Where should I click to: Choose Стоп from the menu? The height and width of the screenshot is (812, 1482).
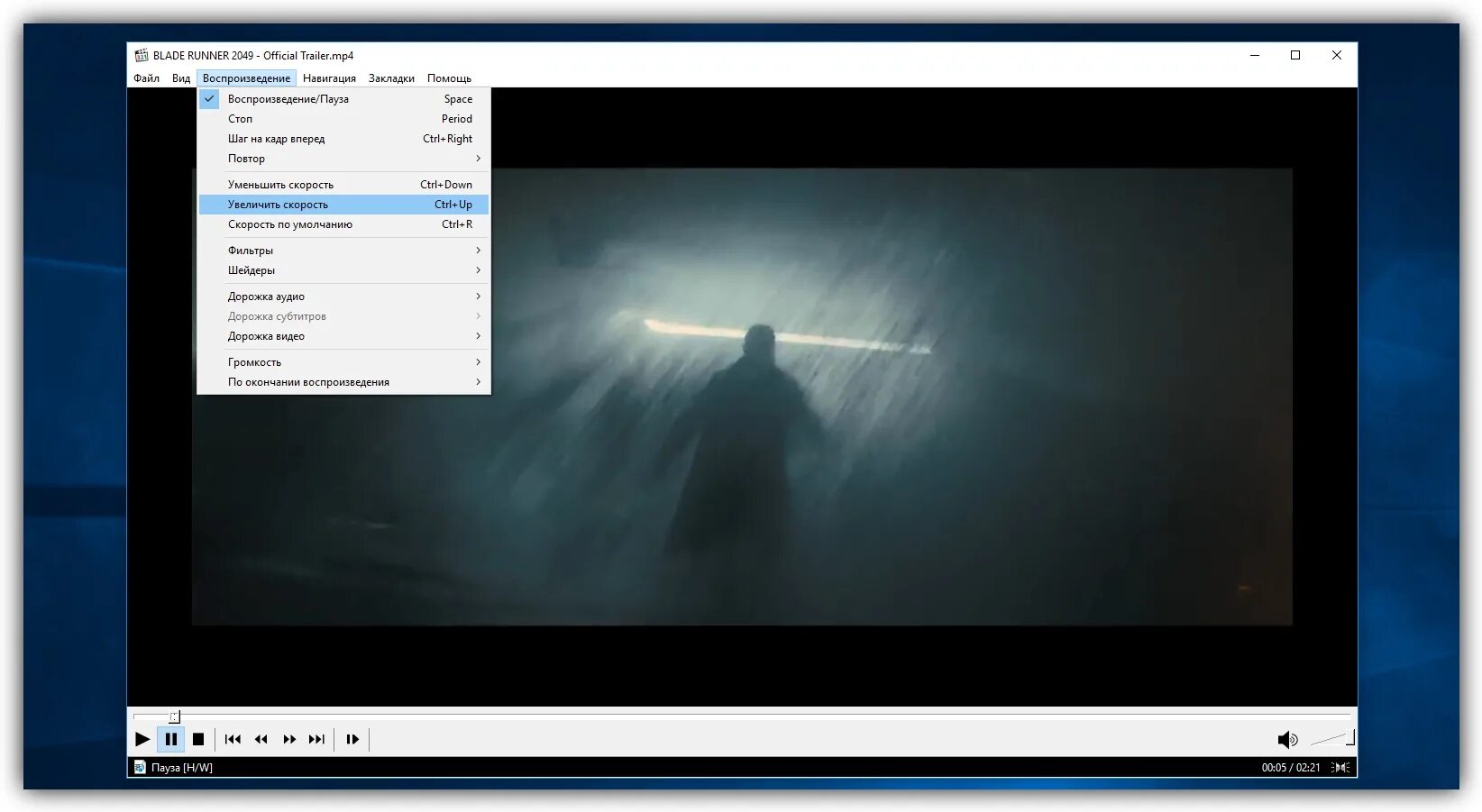coord(343,119)
